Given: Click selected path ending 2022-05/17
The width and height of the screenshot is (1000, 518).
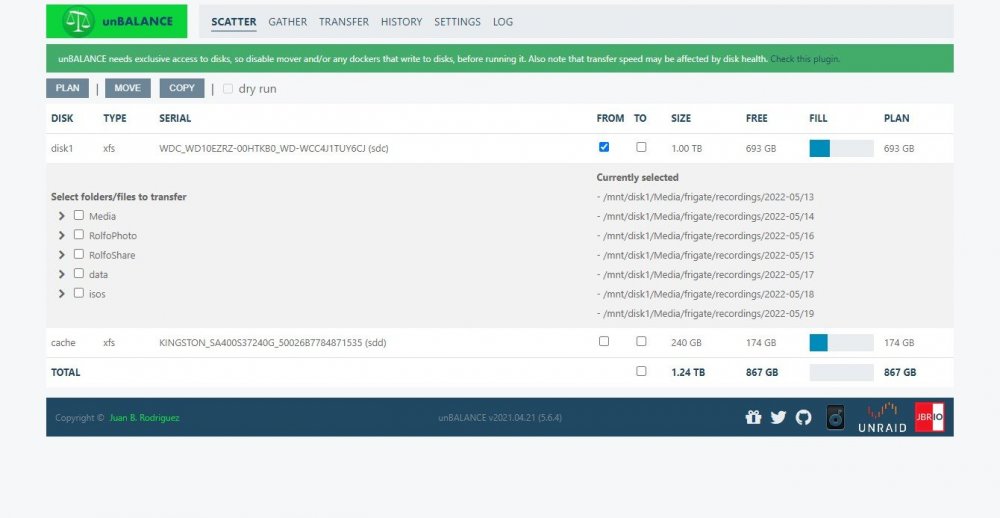Looking at the screenshot, I should coord(705,275).
